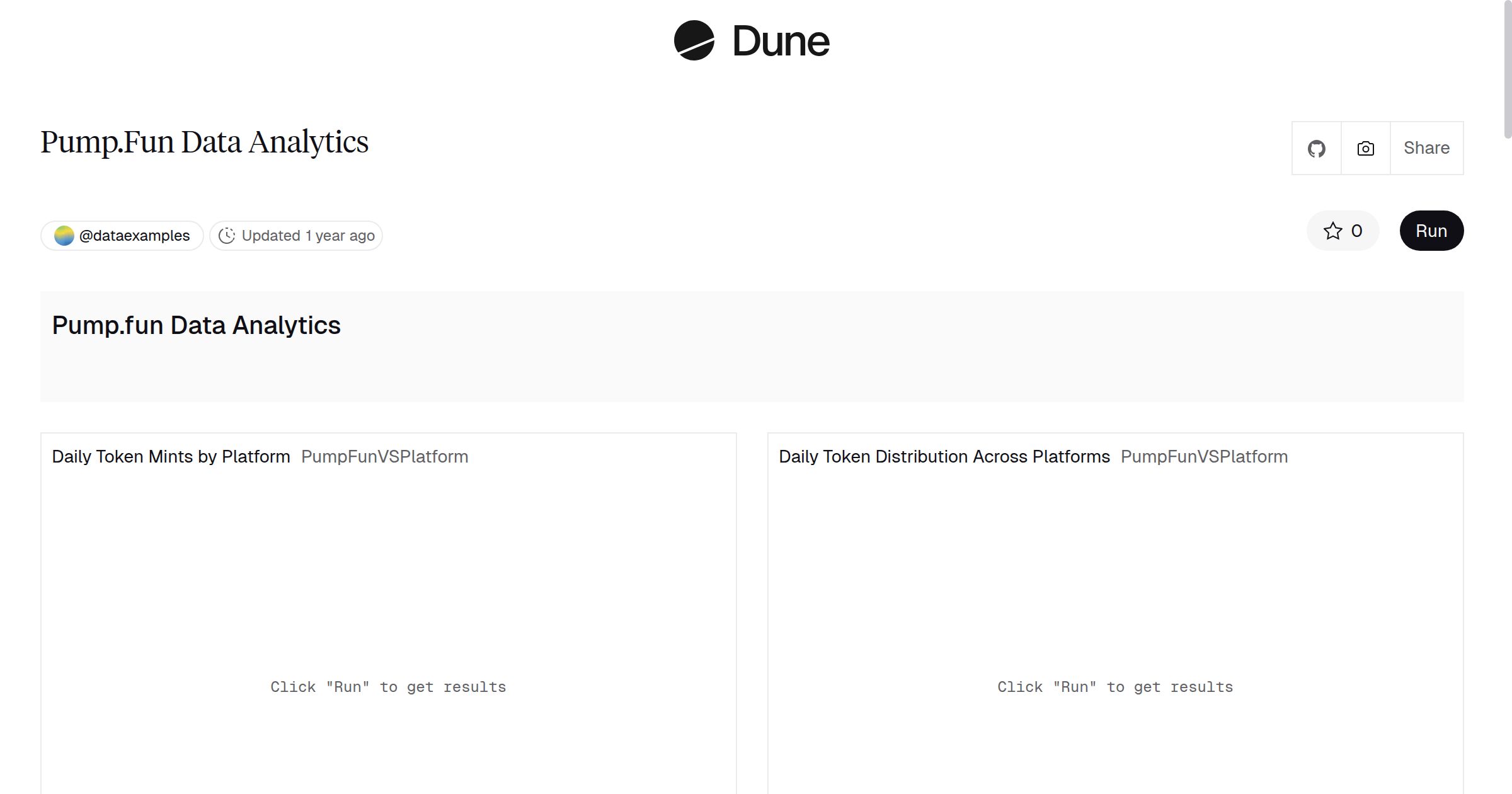Click the @dataexamples avatar icon
1512x794 pixels.
(x=64, y=234)
